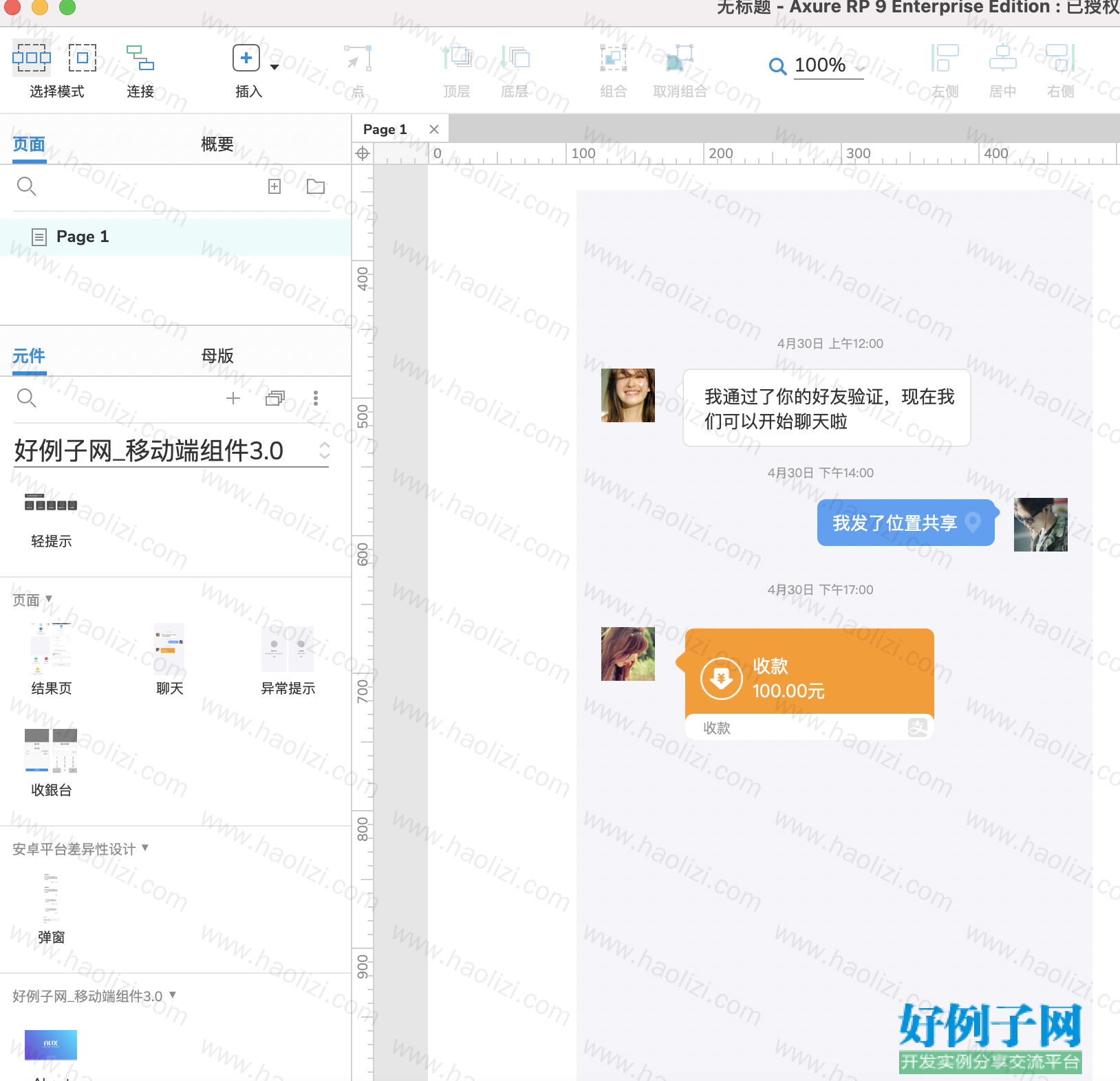Click the yen payment circle icon
Screen dimensions: 1120x1081
click(721, 679)
